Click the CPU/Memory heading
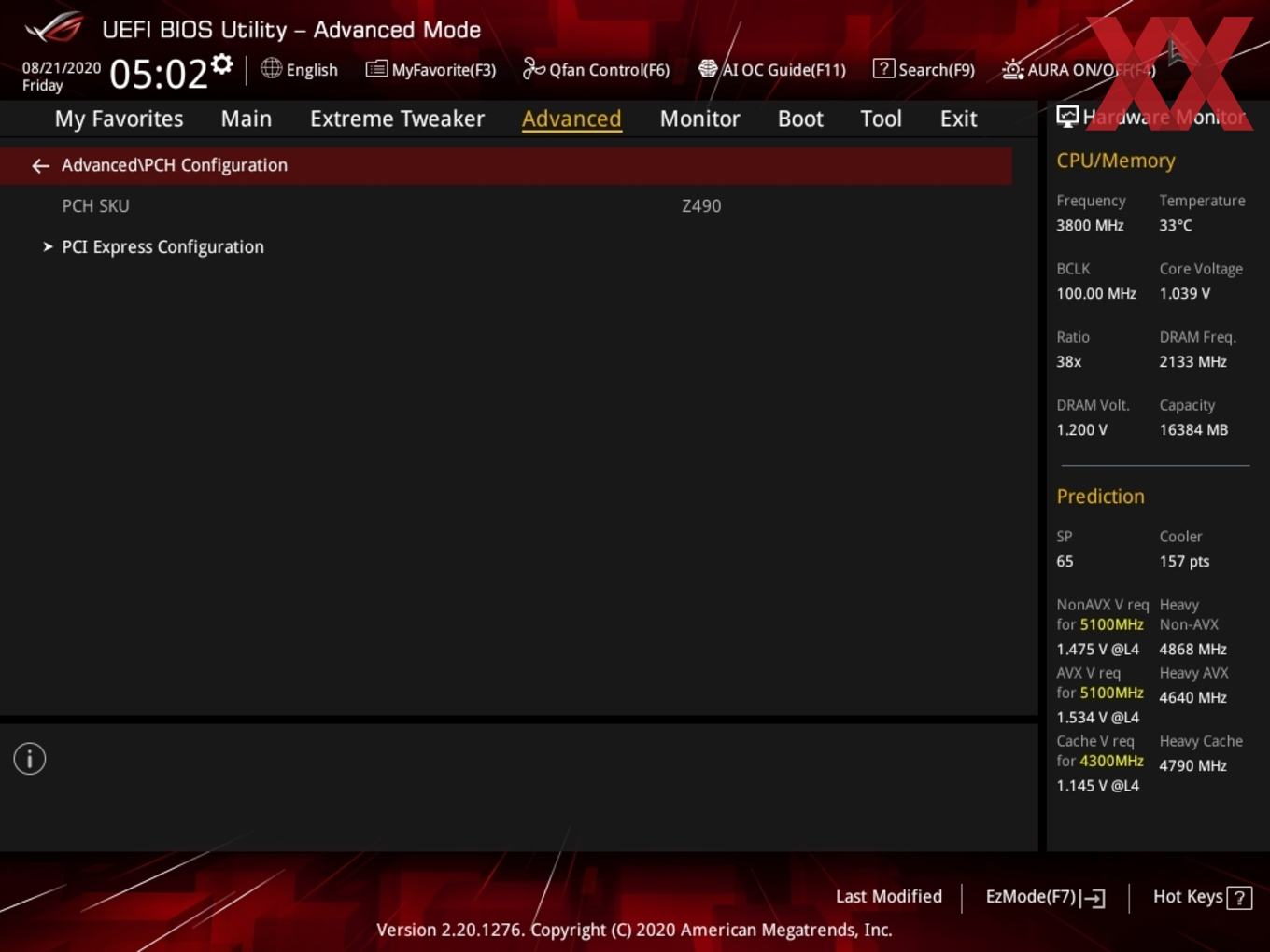Image resolution: width=1270 pixels, height=952 pixels. pos(1116,161)
